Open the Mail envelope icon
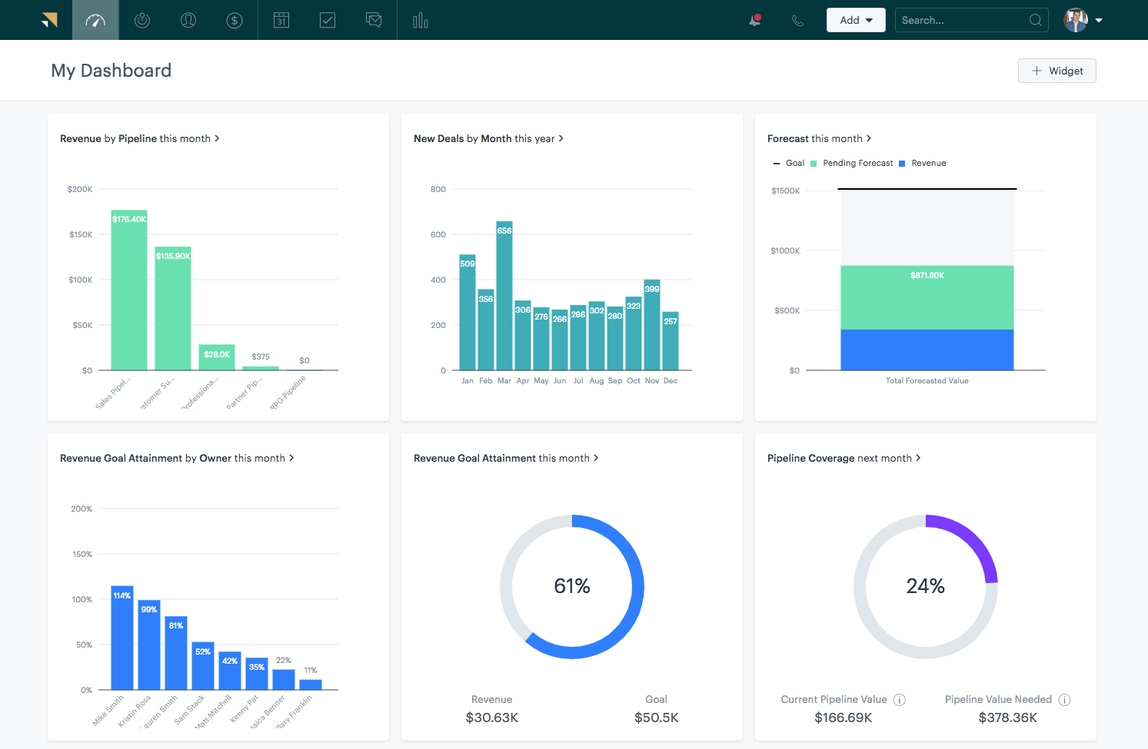 (373, 19)
